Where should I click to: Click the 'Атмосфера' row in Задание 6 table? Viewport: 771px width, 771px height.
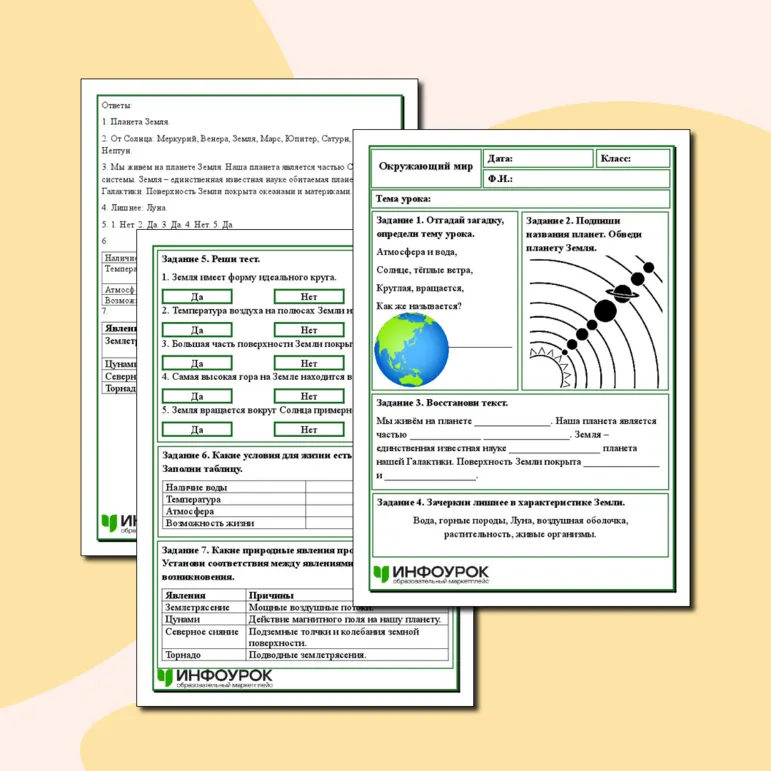[258, 511]
